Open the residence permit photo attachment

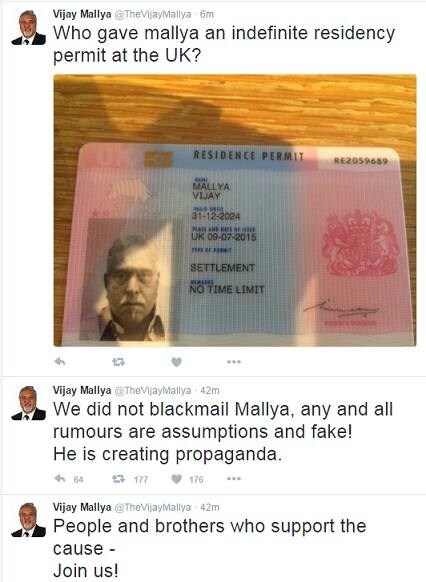click(235, 210)
